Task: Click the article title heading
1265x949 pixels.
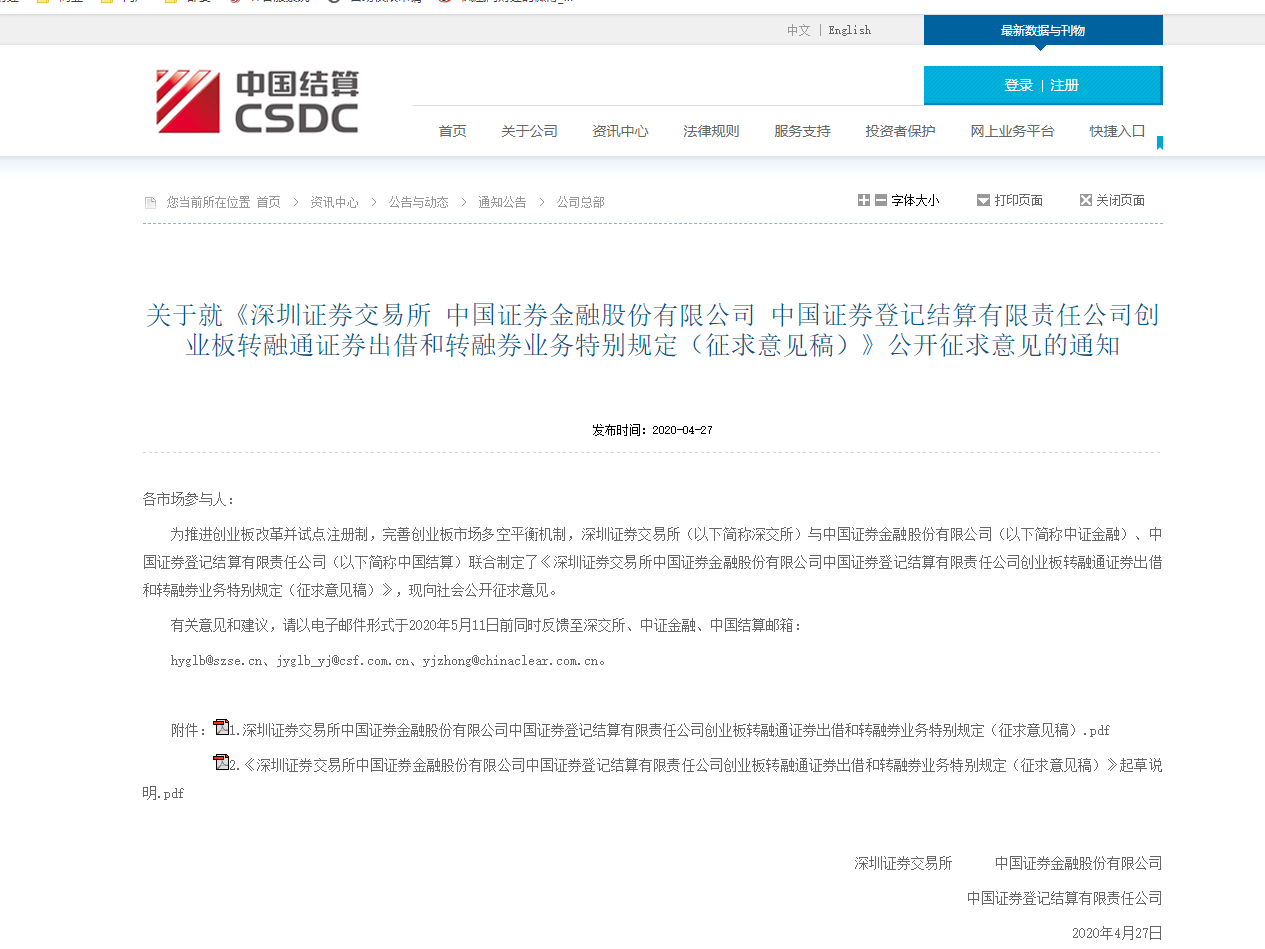Action: point(652,330)
